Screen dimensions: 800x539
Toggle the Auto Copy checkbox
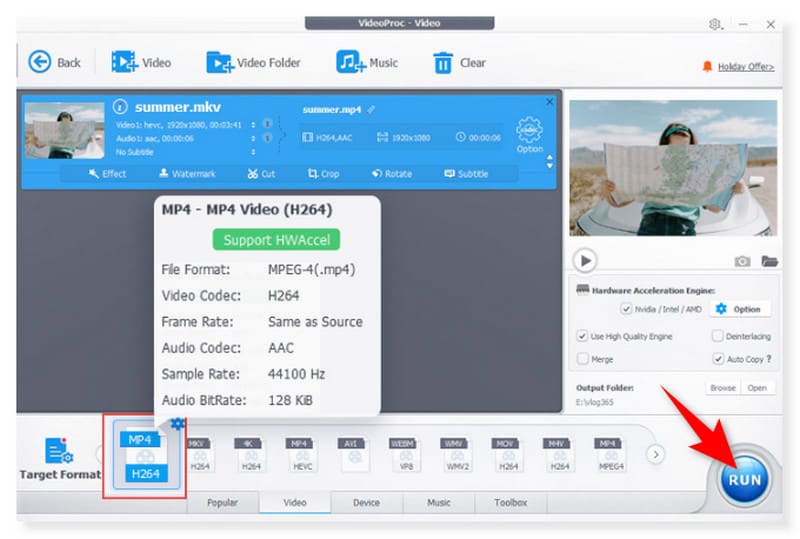[x=718, y=359]
